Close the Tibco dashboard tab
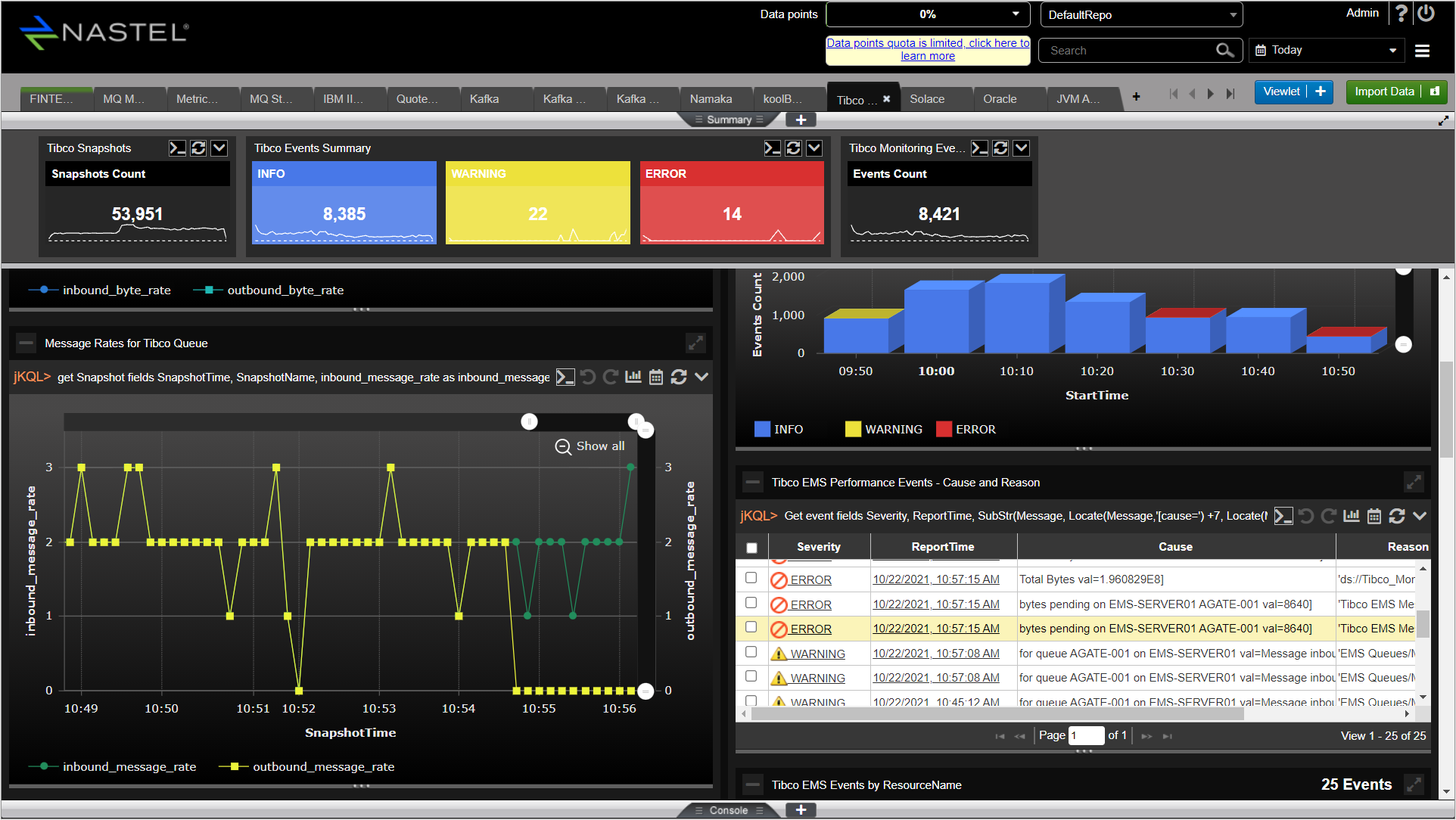 [886, 99]
